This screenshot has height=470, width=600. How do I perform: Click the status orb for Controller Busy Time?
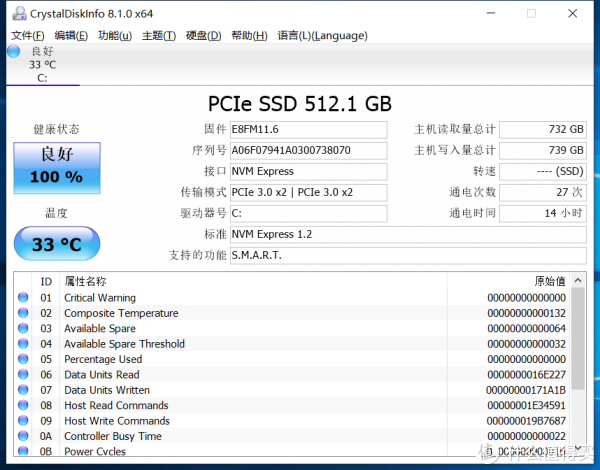pos(23,436)
